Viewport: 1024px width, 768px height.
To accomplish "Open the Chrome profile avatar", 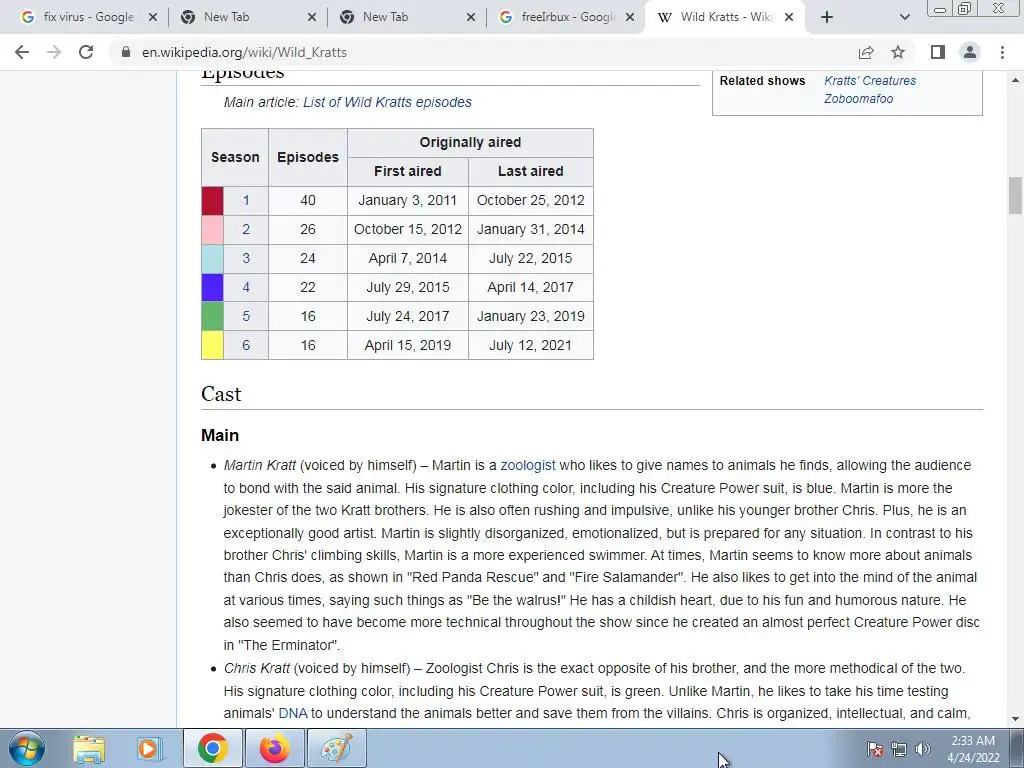I will [970, 52].
